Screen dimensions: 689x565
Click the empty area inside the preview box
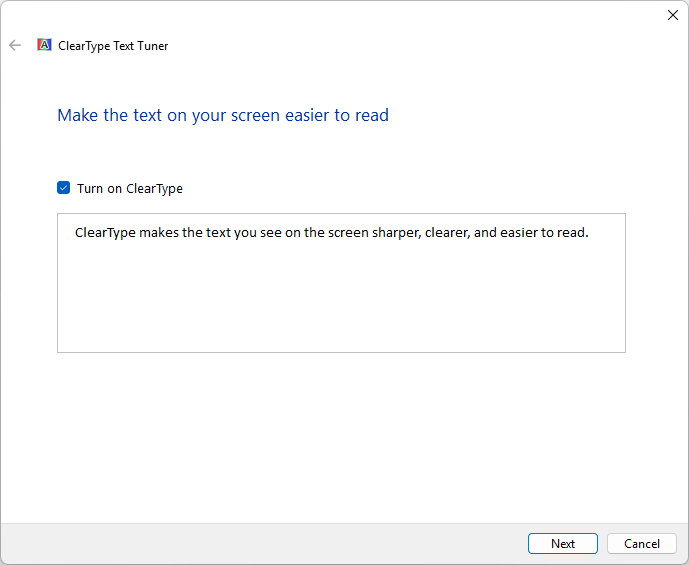[340, 300]
